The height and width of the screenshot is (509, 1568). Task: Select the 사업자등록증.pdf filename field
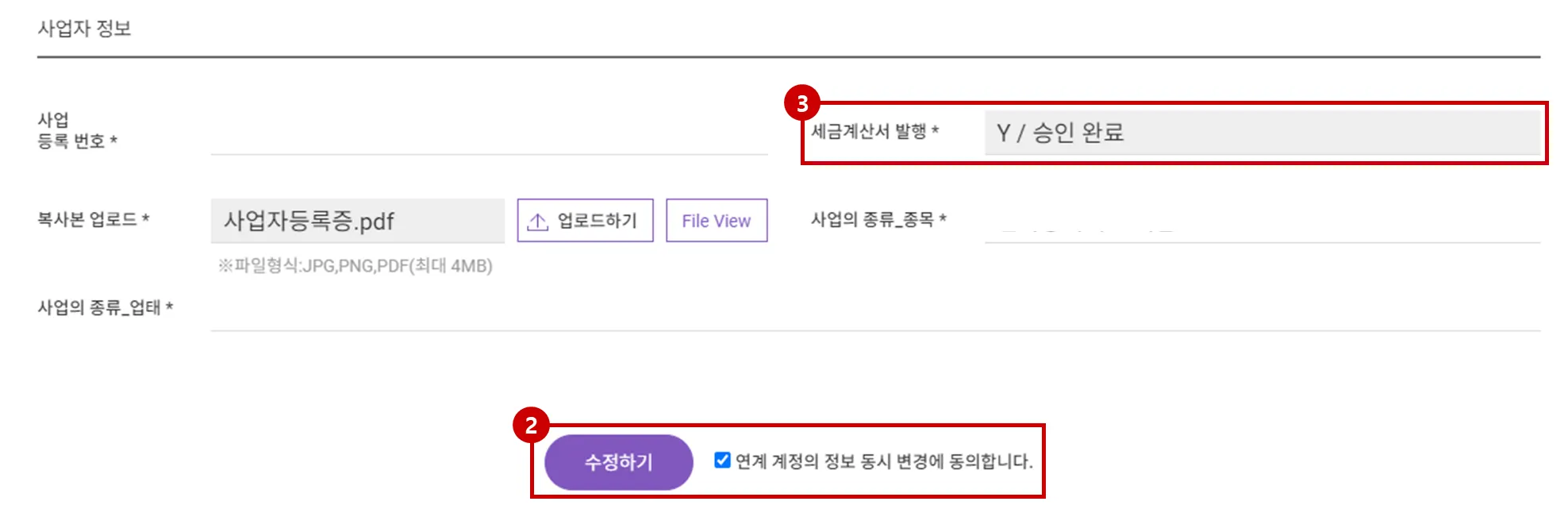[357, 221]
